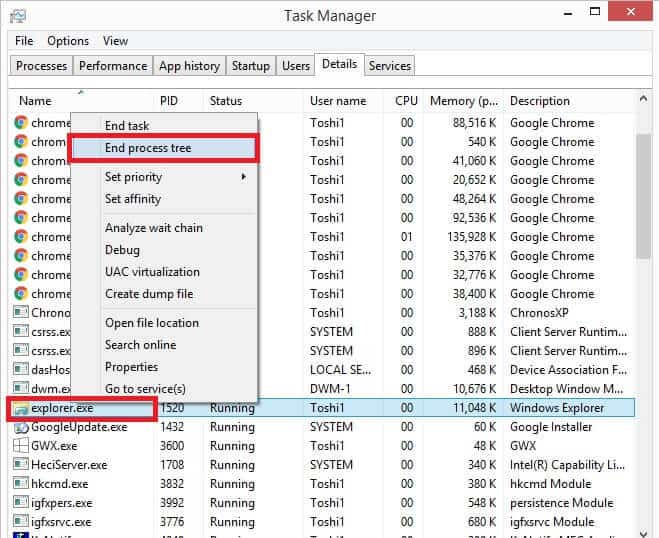This screenshot has height=538, width=659.
Task: Click the igfxsrvc.exe process icon
Action: coord(21,521)
